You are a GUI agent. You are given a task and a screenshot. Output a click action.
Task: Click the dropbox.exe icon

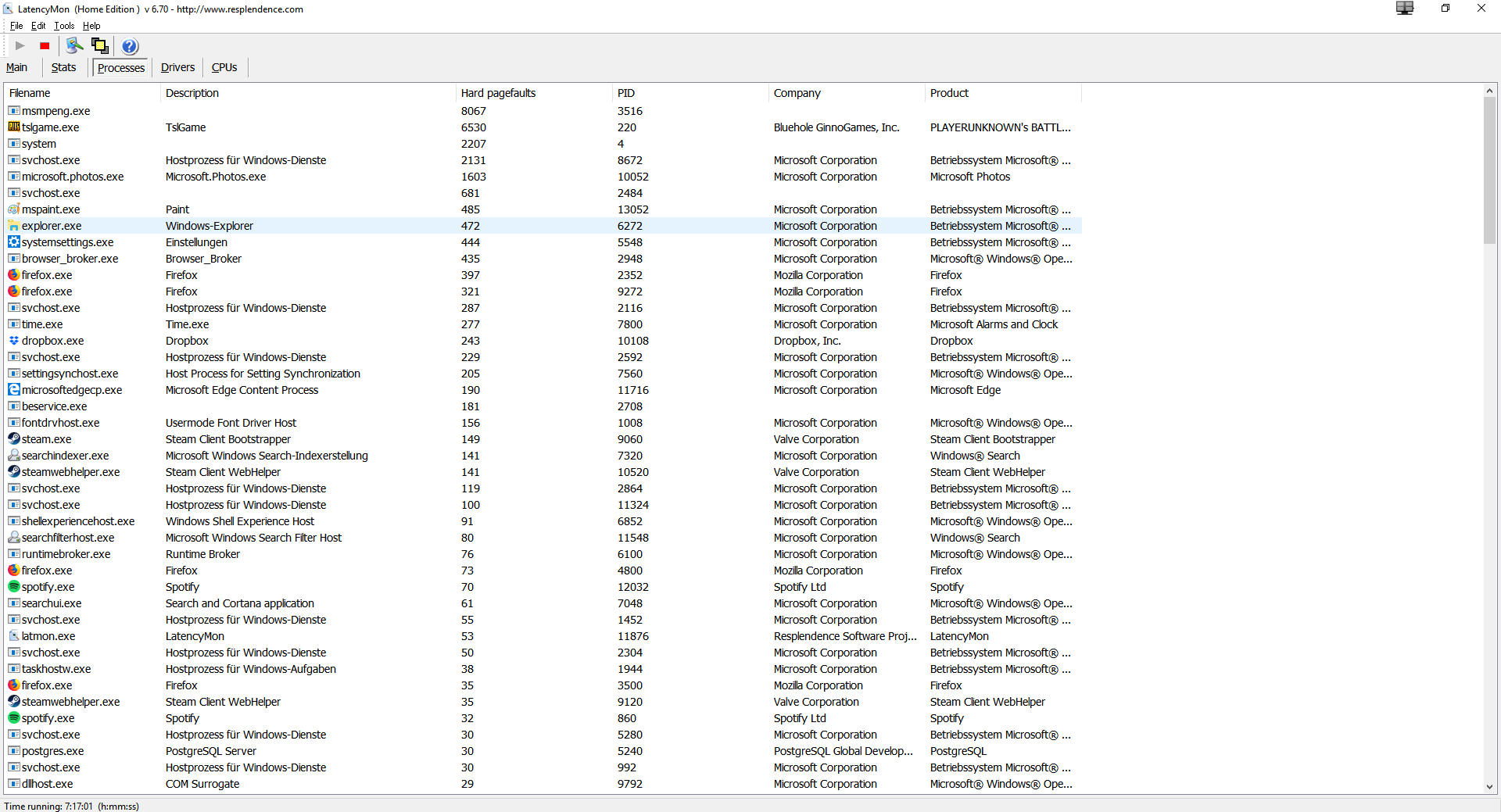click(x=14, y=340)
